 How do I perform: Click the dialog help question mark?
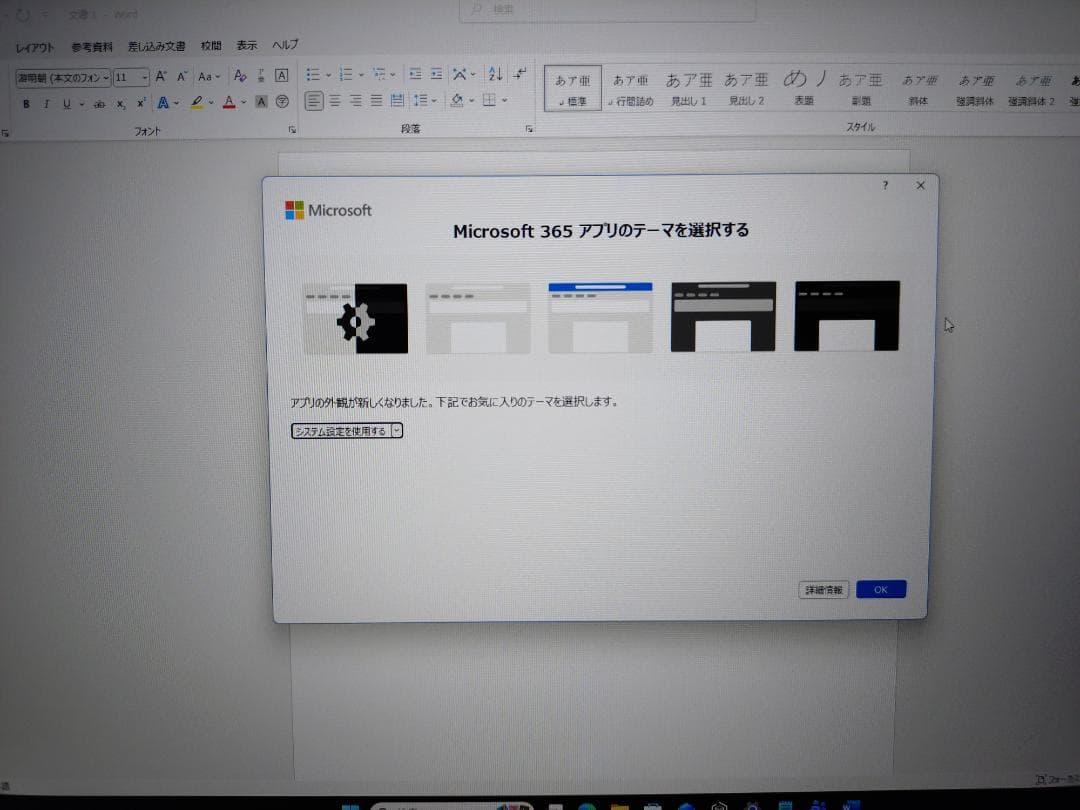[x=885, y=185]
